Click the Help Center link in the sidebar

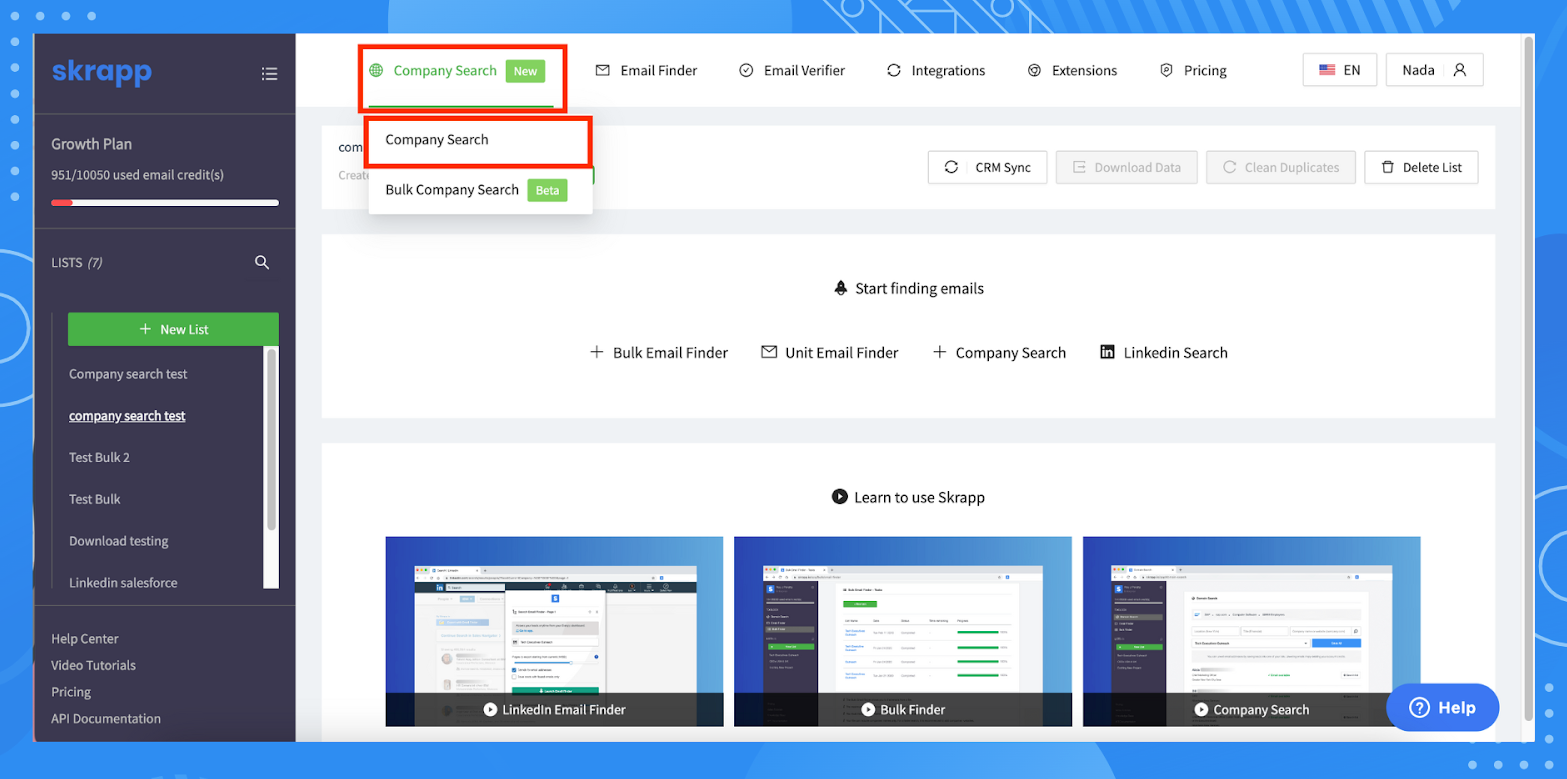pyautogui.click(x=85, y=639)
